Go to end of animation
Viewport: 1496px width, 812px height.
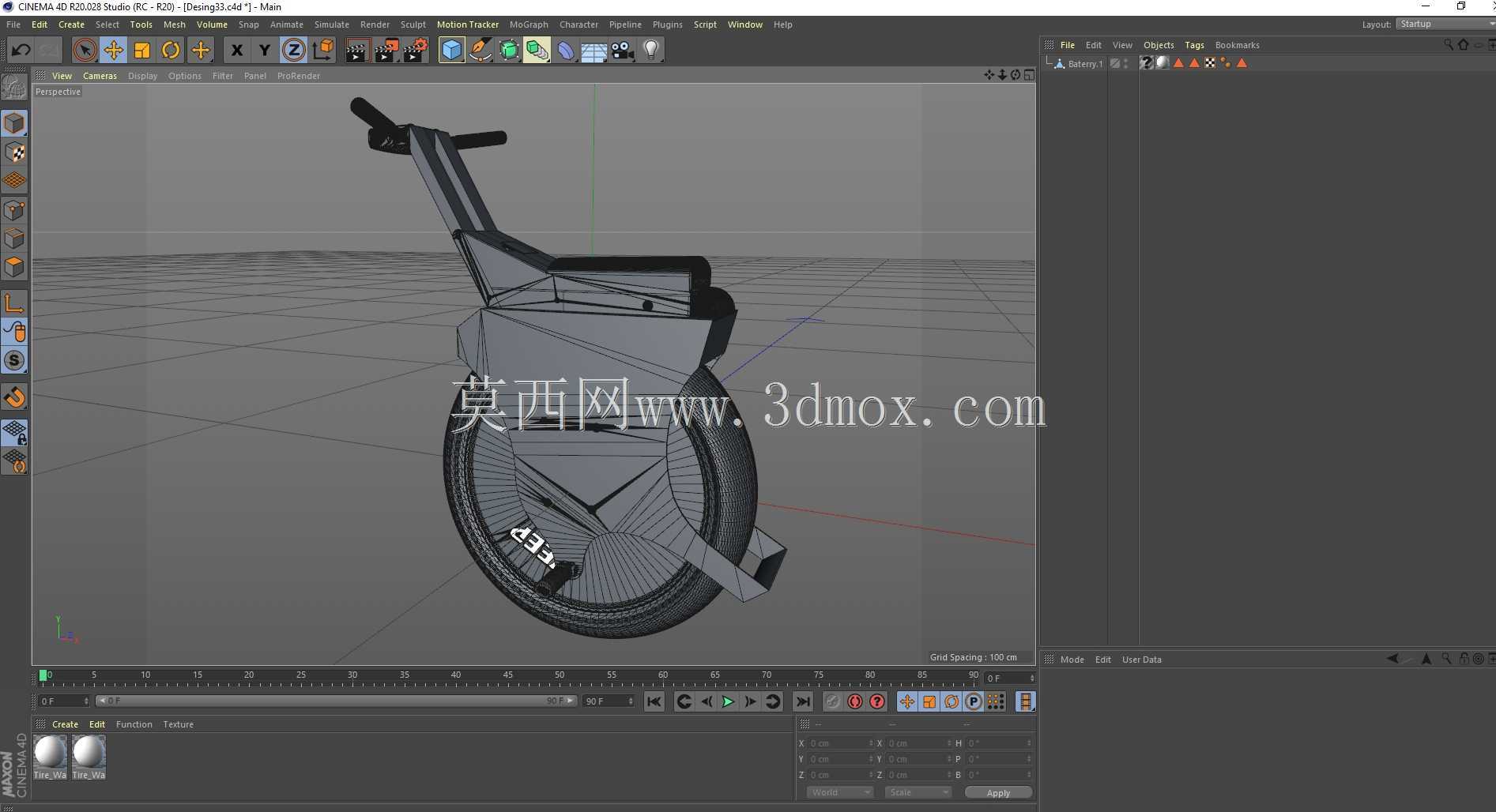point(803,701)
